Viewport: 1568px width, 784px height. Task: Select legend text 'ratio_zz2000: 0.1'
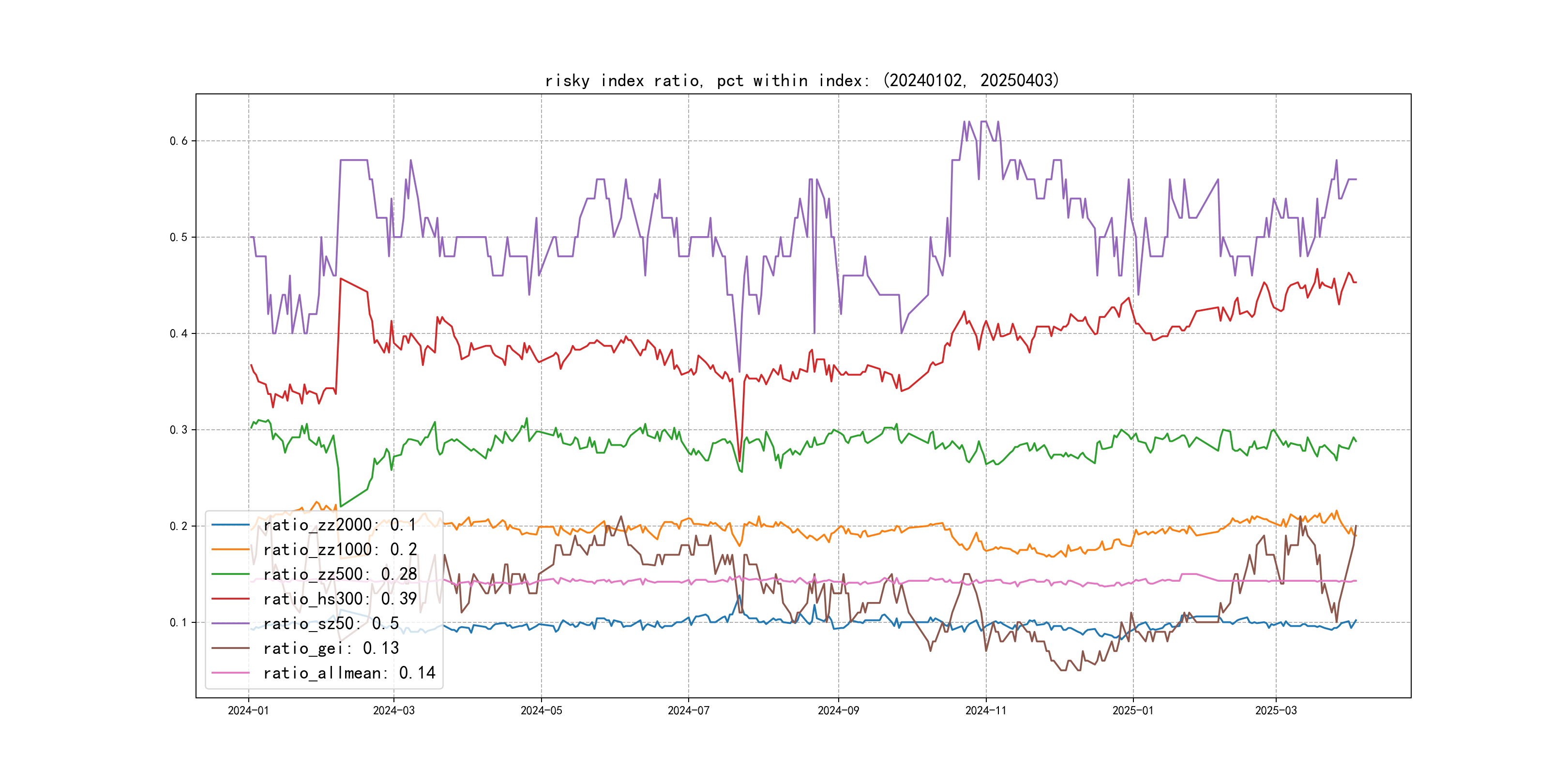(340, 525)
